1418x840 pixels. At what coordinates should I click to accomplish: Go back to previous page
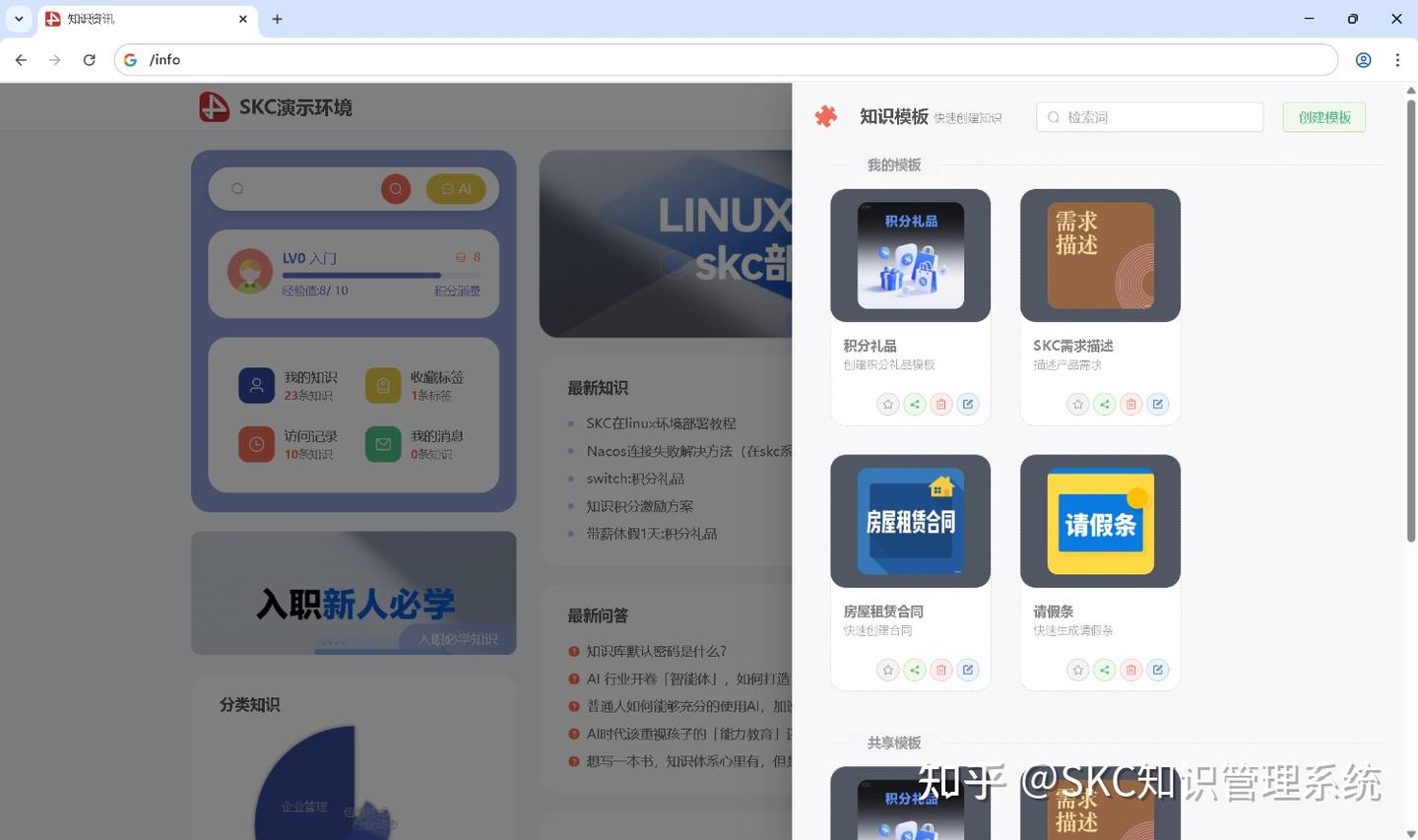pyautogui.click(x=21, y=60)
